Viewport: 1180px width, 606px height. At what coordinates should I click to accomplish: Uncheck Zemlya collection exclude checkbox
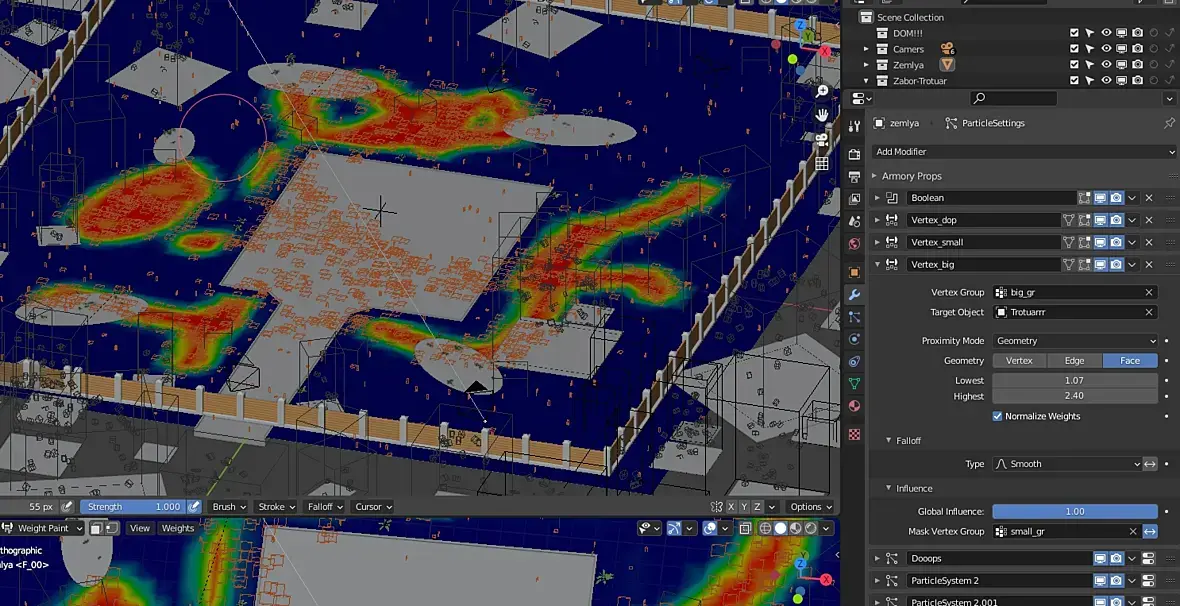[x=1075, y=65]
